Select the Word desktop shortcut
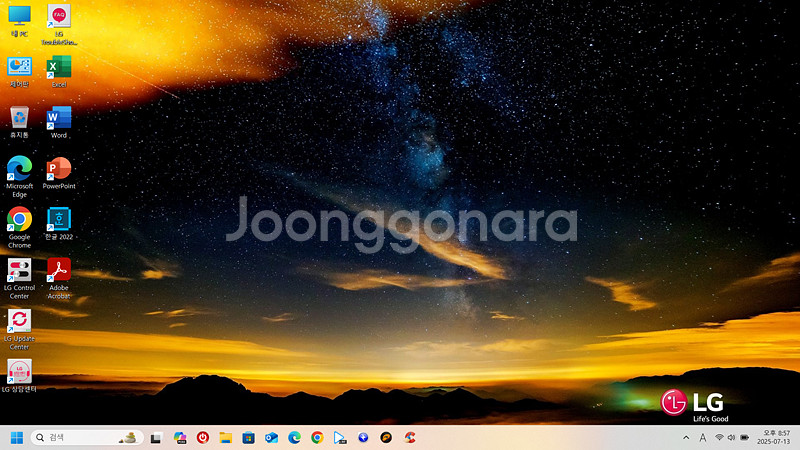 tap(59, 122)
